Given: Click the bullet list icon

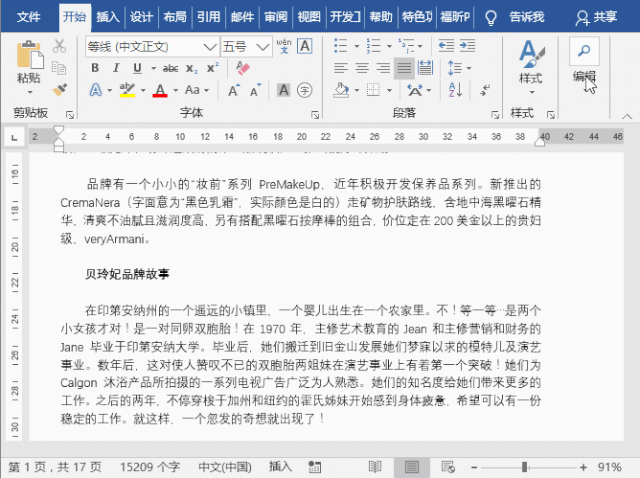Looking at the screenshot, I should coord(341,46).
